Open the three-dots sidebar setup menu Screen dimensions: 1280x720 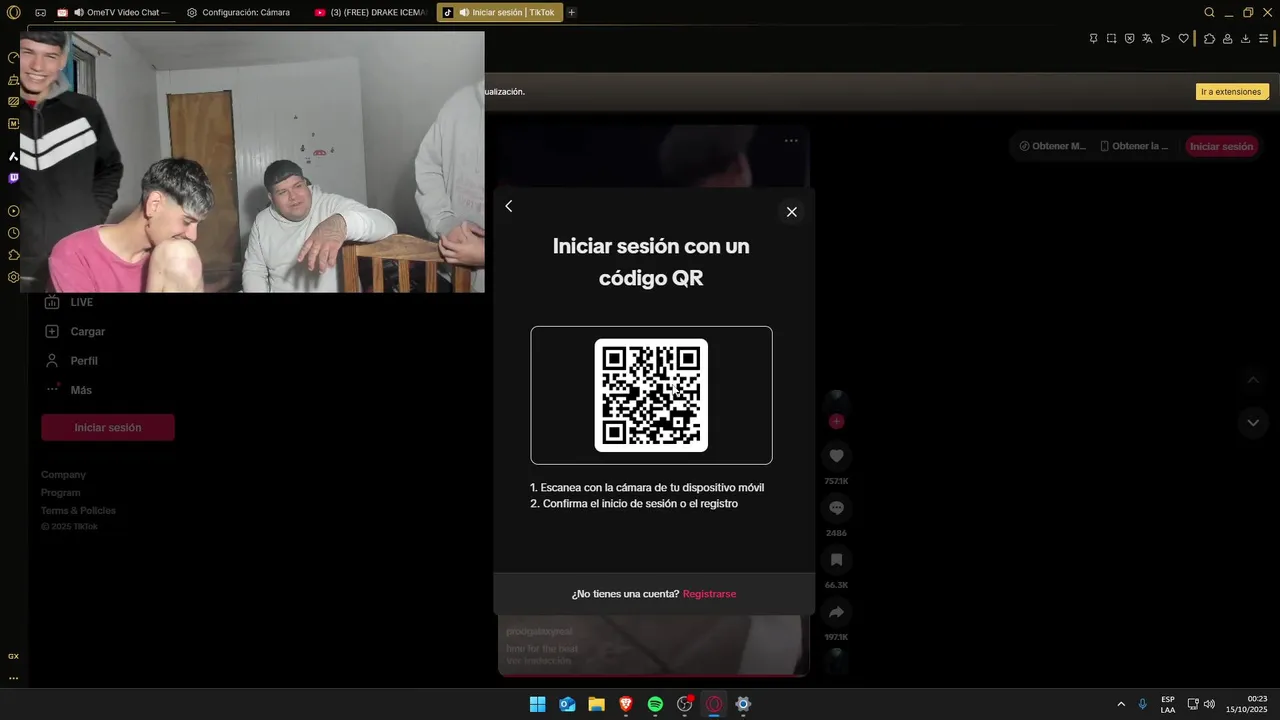13,678
